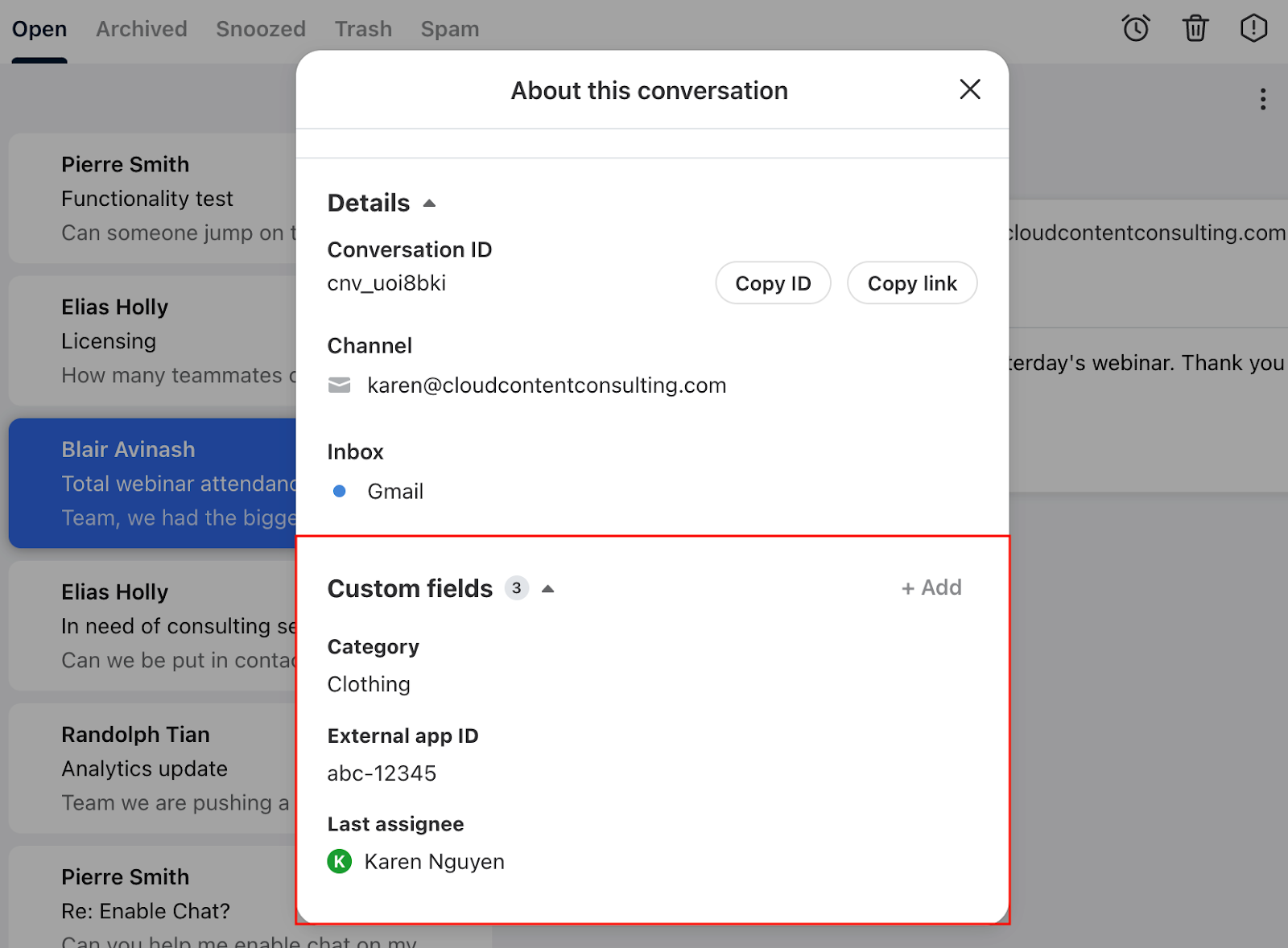Open the Snoozed tab
This screenshot has height=948, width=1288.
(x=261, y=29)
